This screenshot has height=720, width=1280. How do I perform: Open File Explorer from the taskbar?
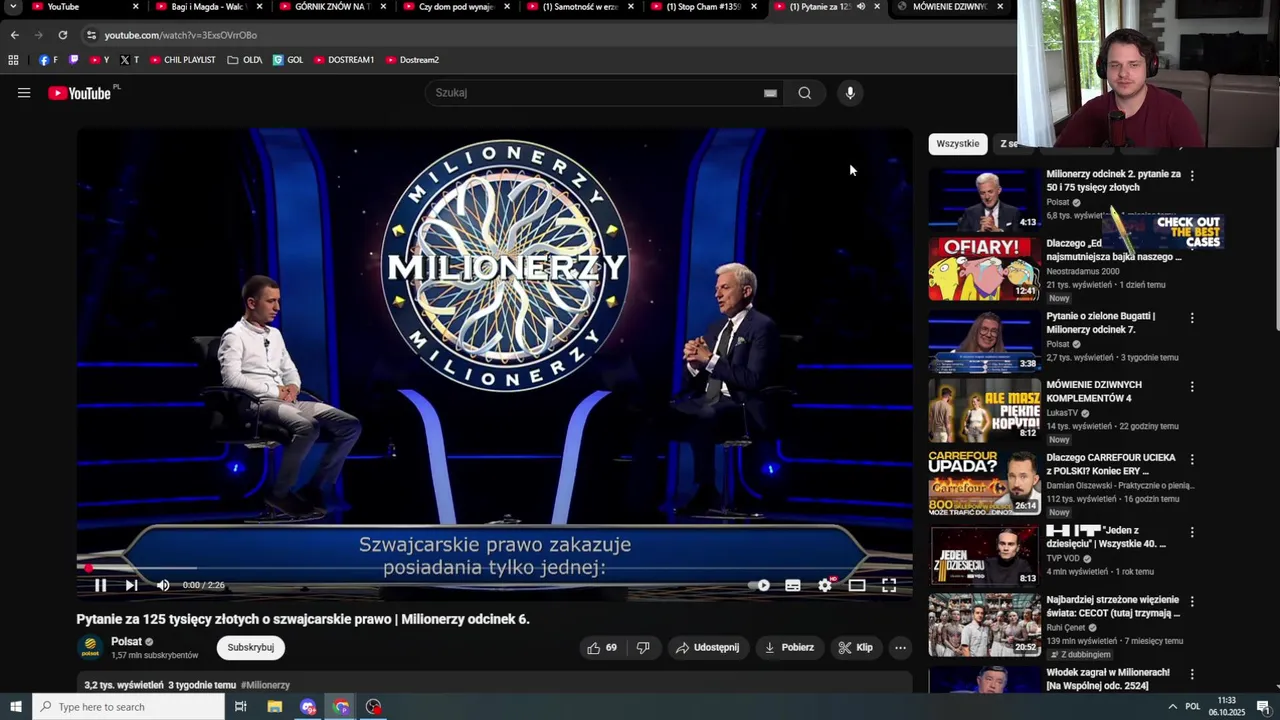[275, 707]
